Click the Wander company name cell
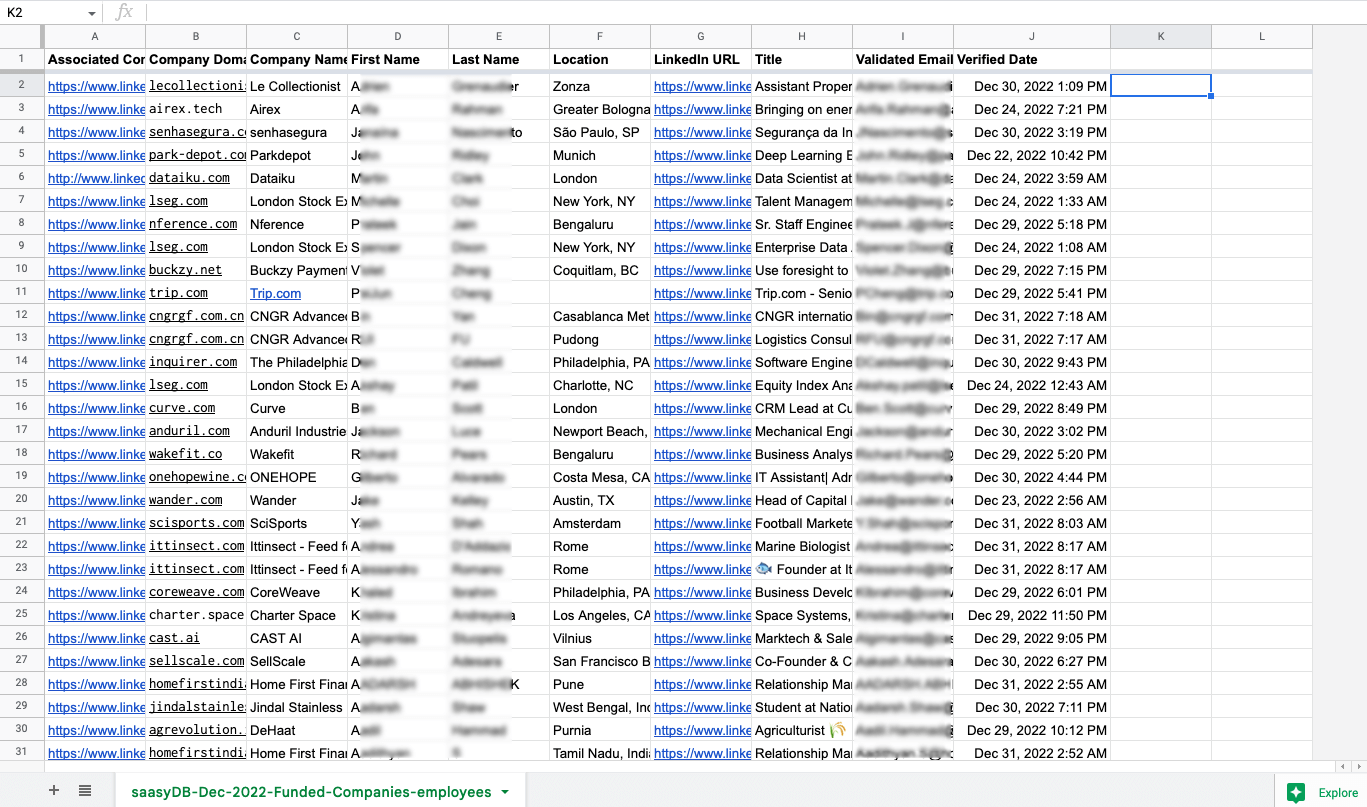 click(x=297, y=500)
